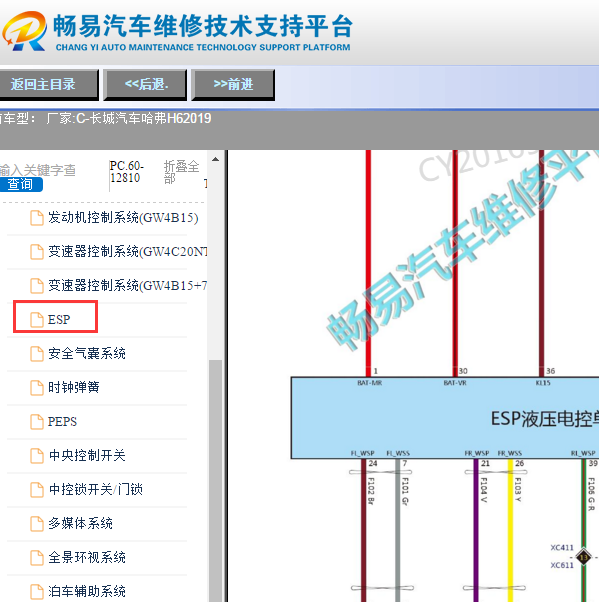Image resolution: width=599 pixels, height=602 pixels.
Task: Click the 返回主目录 button
Action: (48, 84)
